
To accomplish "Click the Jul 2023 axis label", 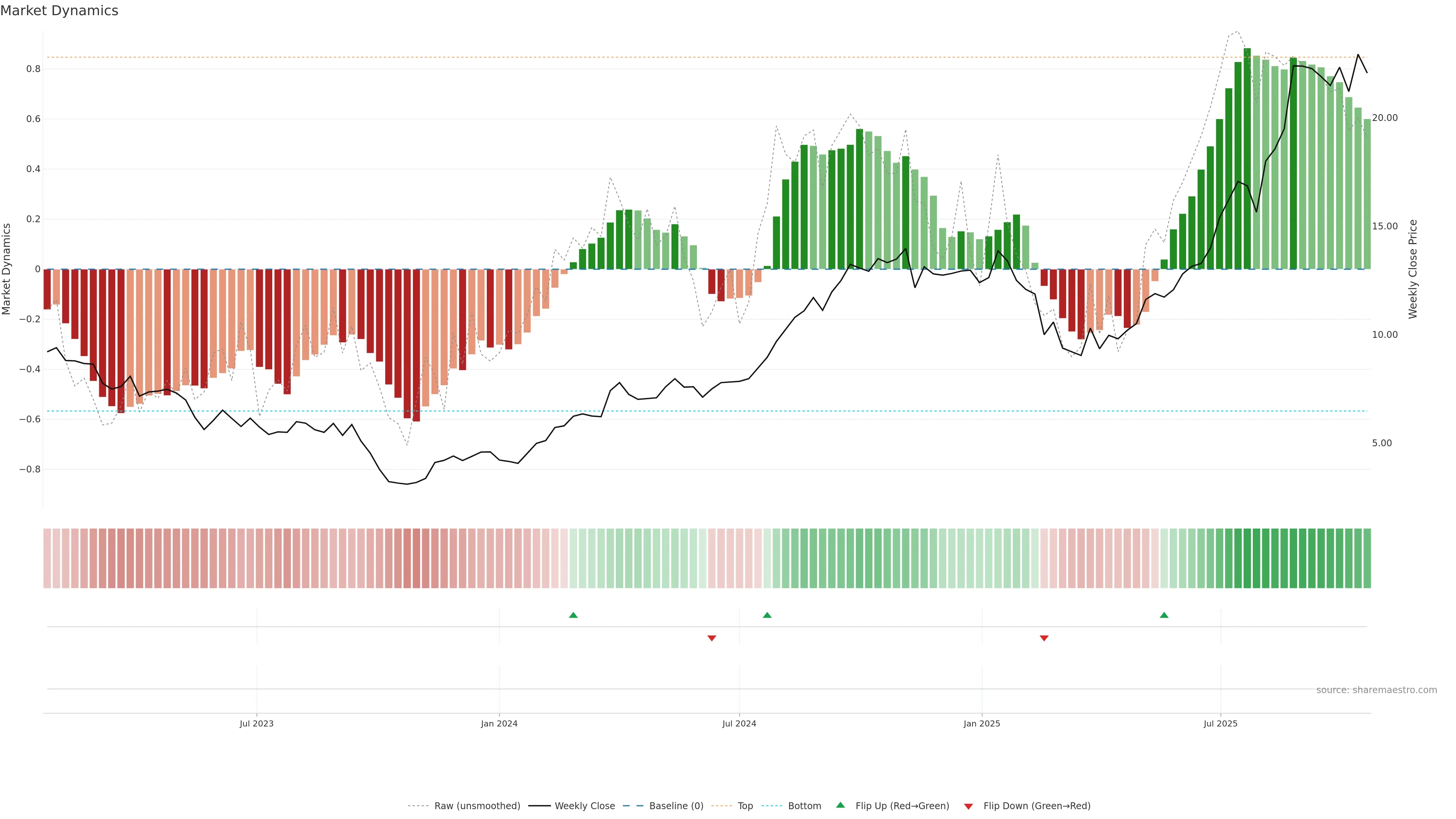I will pyautogui.click(x=256, y=723).
